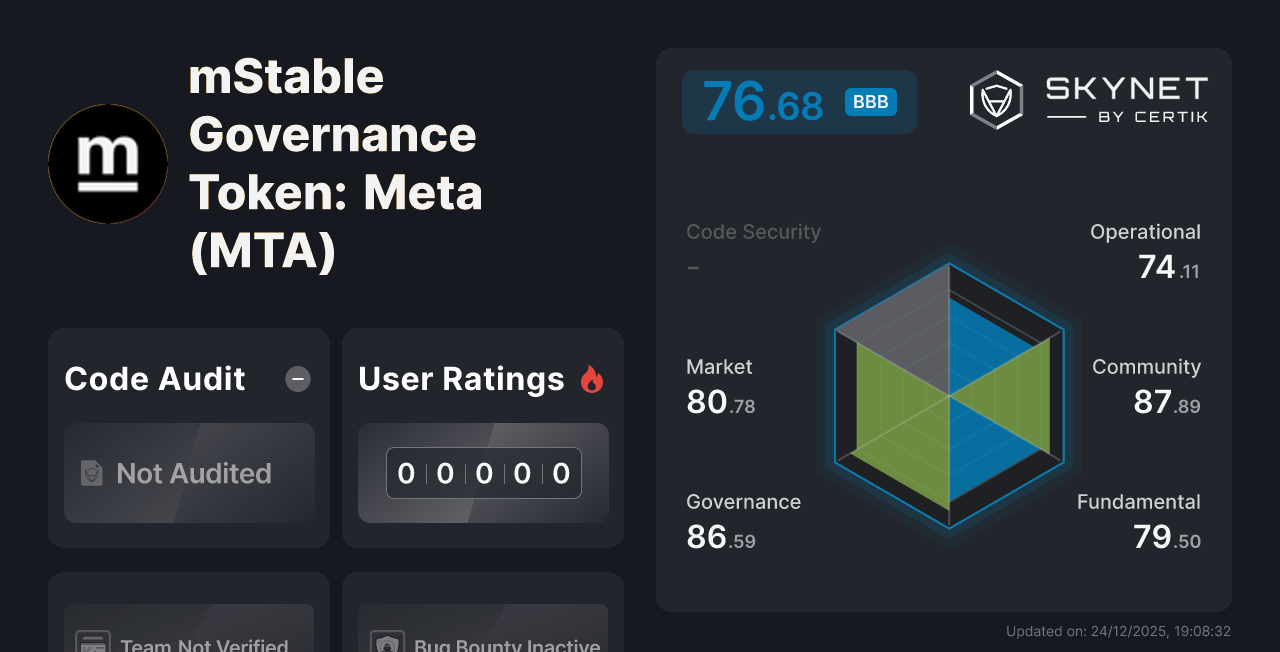Click the Bug Bounty Inactive shield icon

tap(388, 645)
